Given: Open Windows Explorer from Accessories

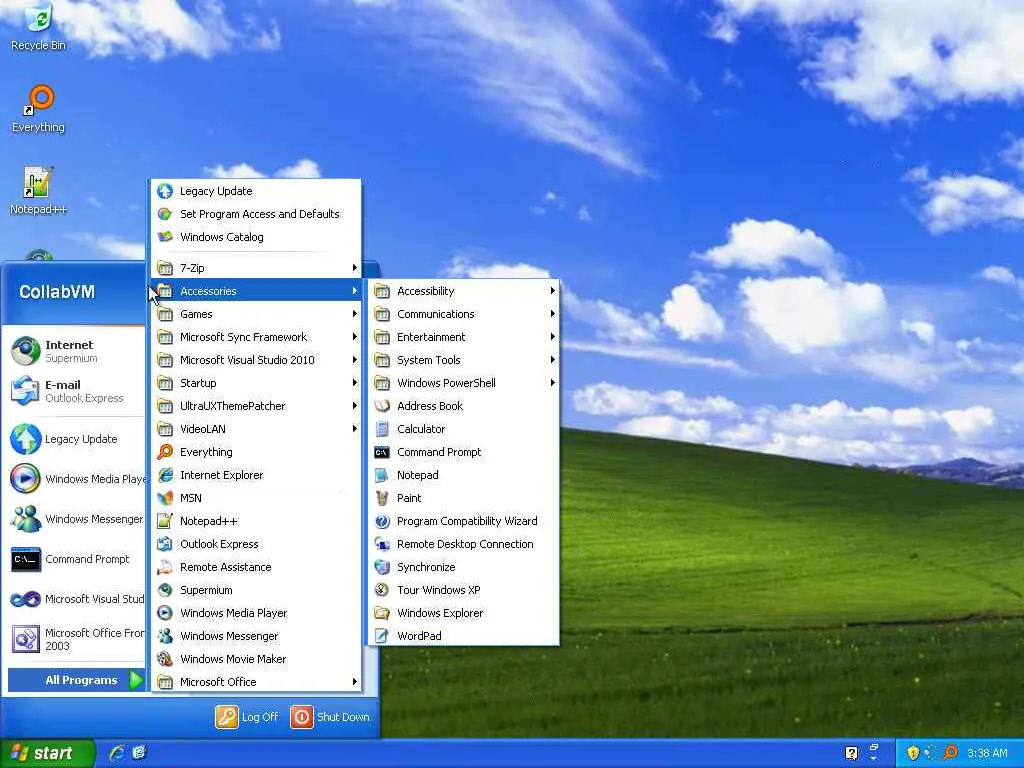Looking at the screenshot, I should (464, 613).
